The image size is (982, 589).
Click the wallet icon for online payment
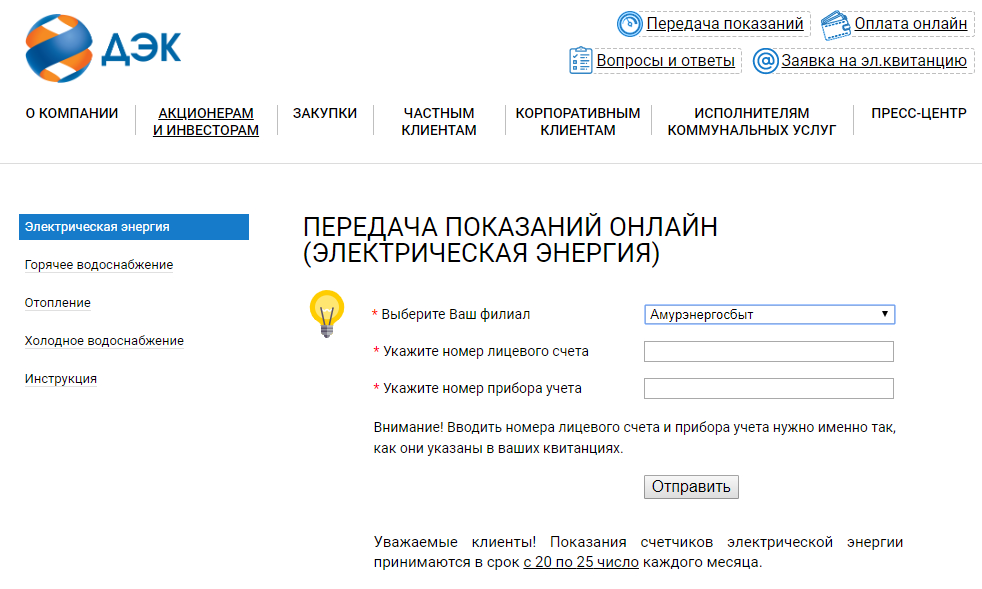point(835,25)
